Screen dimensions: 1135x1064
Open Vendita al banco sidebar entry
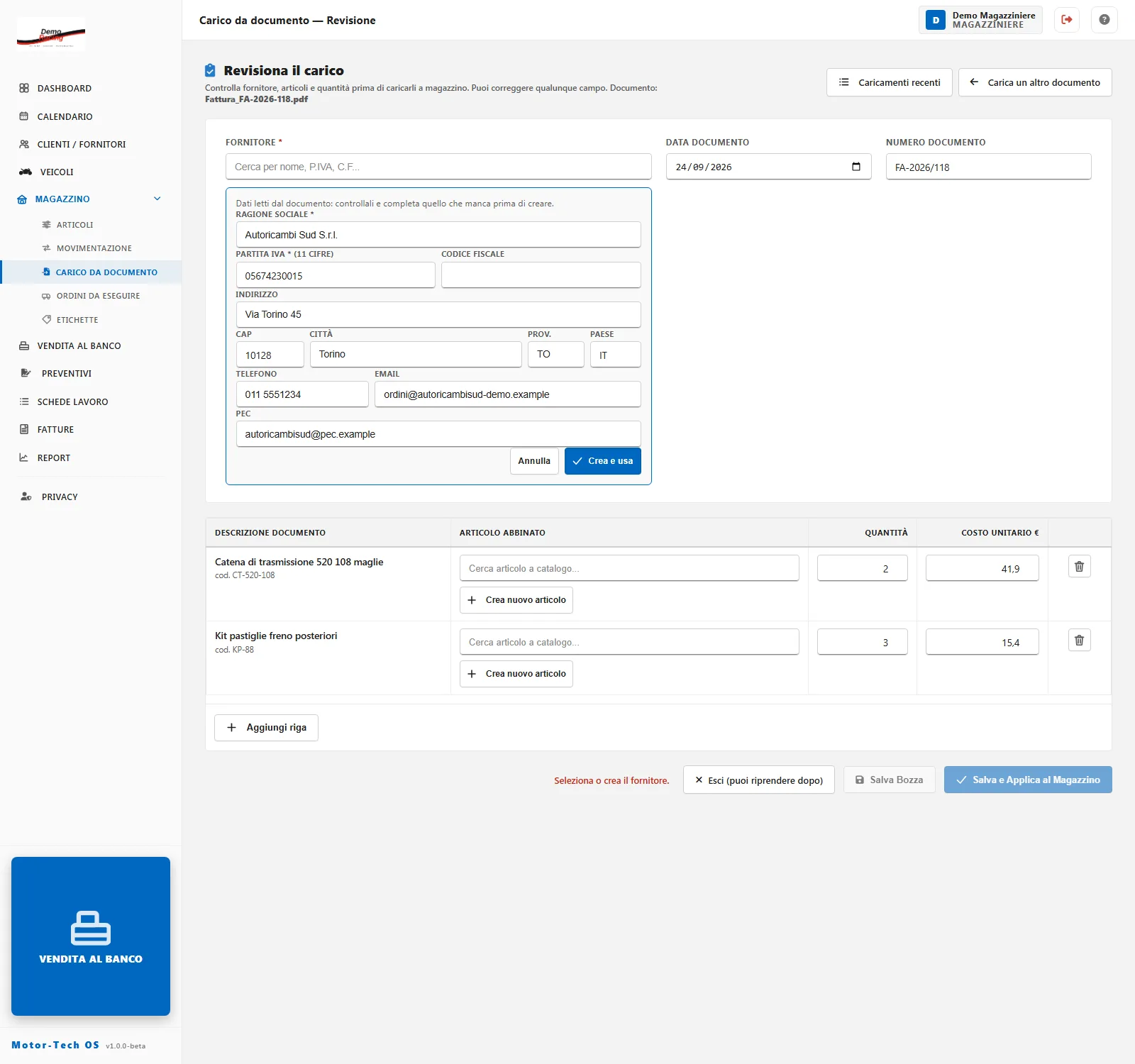click(79, 346)
